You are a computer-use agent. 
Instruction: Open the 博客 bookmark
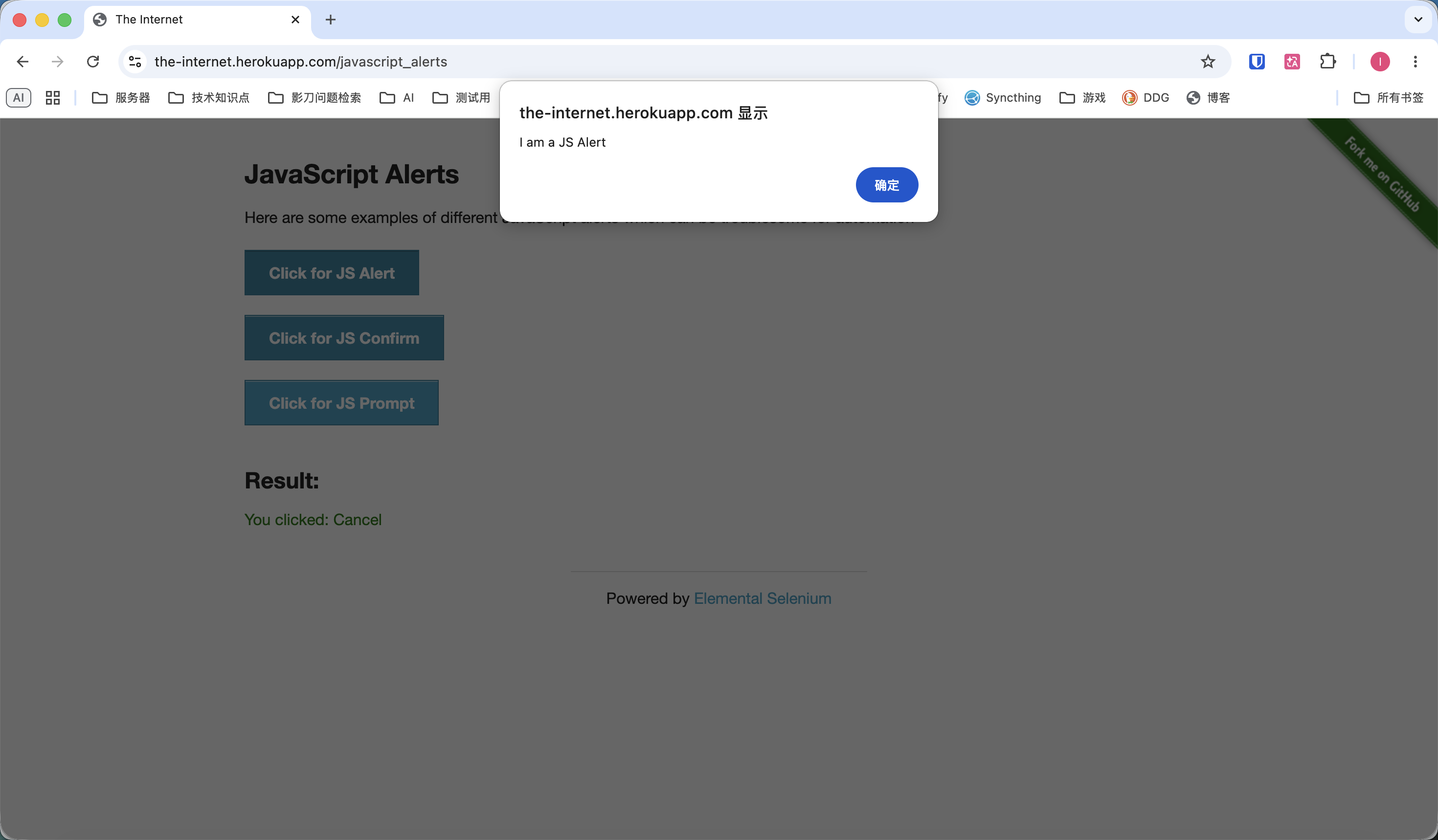[x=1208, y=97]
